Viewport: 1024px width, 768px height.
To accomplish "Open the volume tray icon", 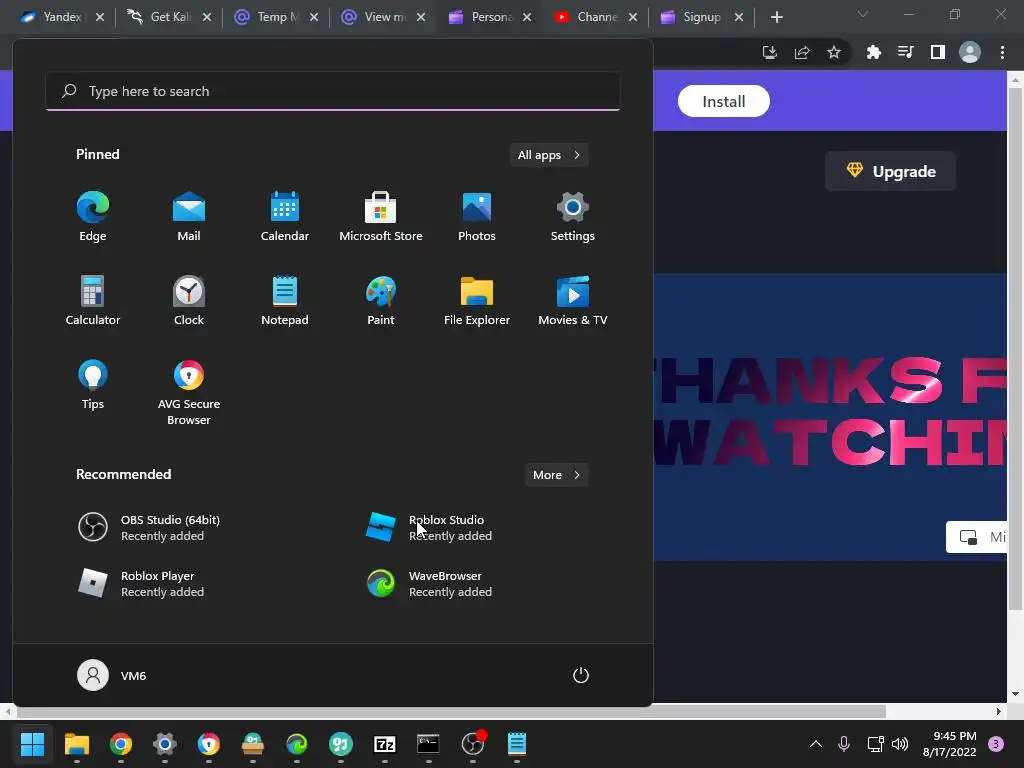I will (900, 744).
